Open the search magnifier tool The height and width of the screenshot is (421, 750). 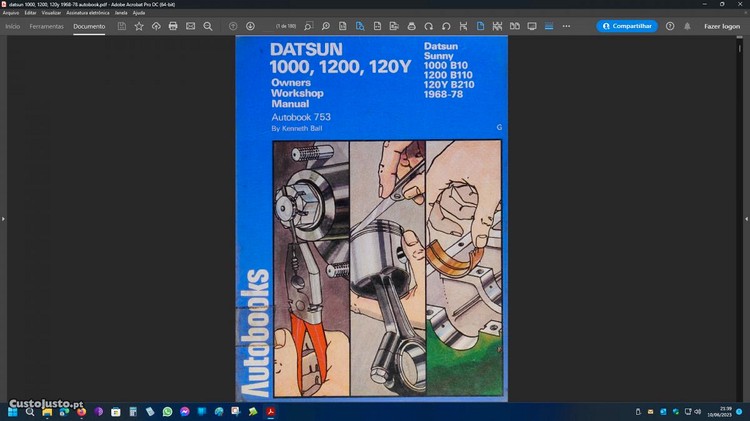pyautogui.click(x=208, y=26)
